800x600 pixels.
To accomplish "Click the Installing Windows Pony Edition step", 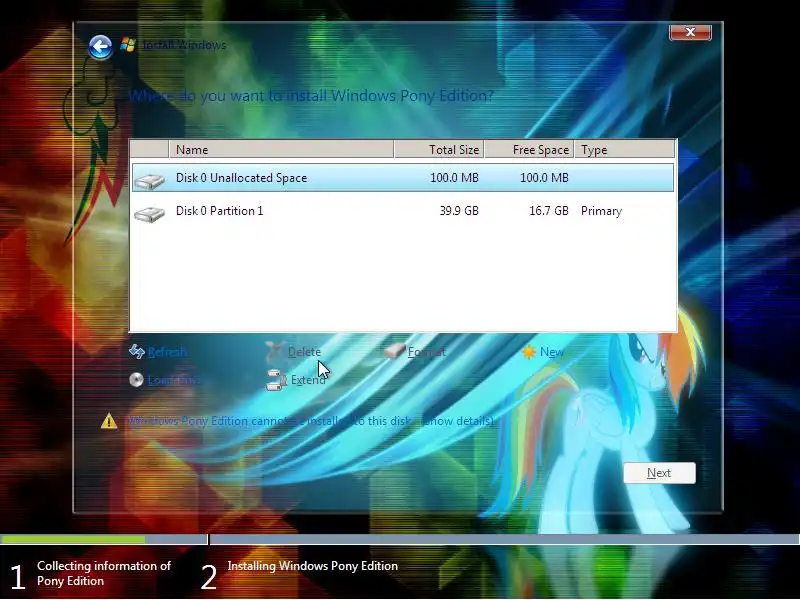I will 312,566.
